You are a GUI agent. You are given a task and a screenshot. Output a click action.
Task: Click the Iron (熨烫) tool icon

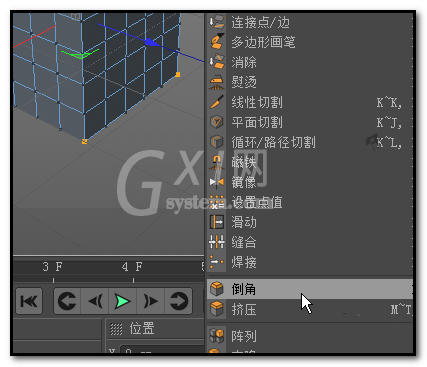tap(217, 82)
